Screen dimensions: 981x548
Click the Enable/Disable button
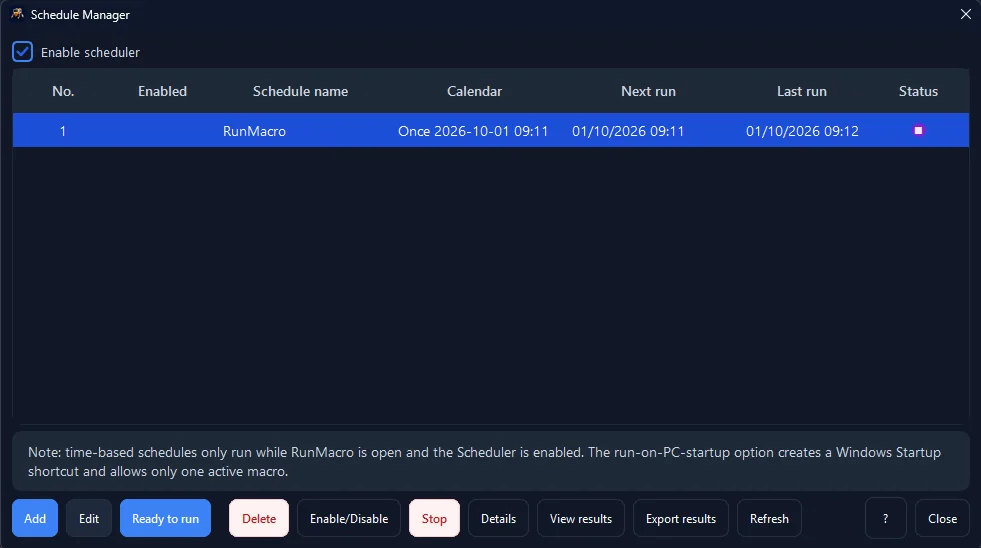(x=349, y=519)
